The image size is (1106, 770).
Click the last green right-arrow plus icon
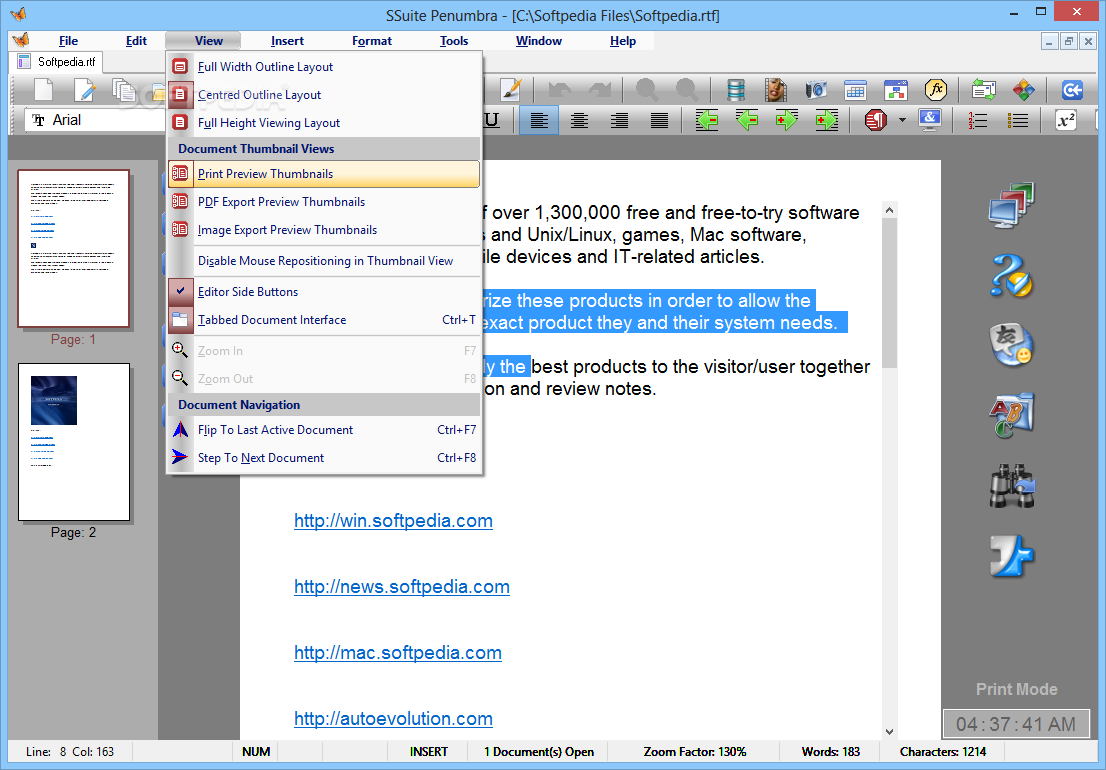[827, 121]
